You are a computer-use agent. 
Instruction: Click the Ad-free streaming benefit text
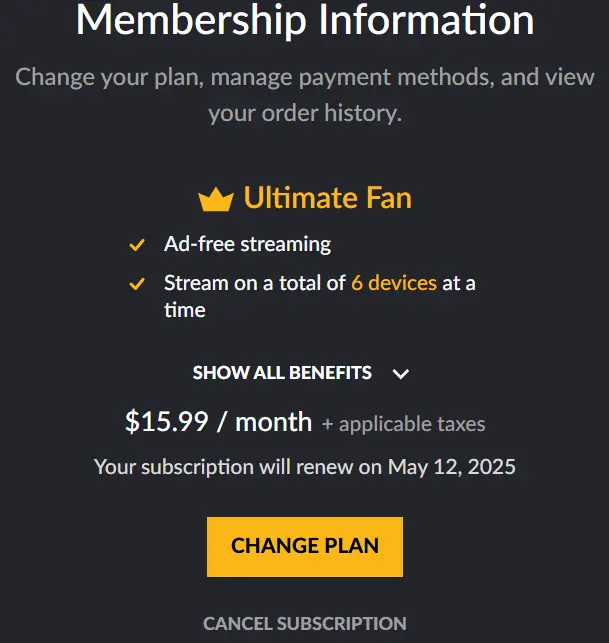[247, 244]
